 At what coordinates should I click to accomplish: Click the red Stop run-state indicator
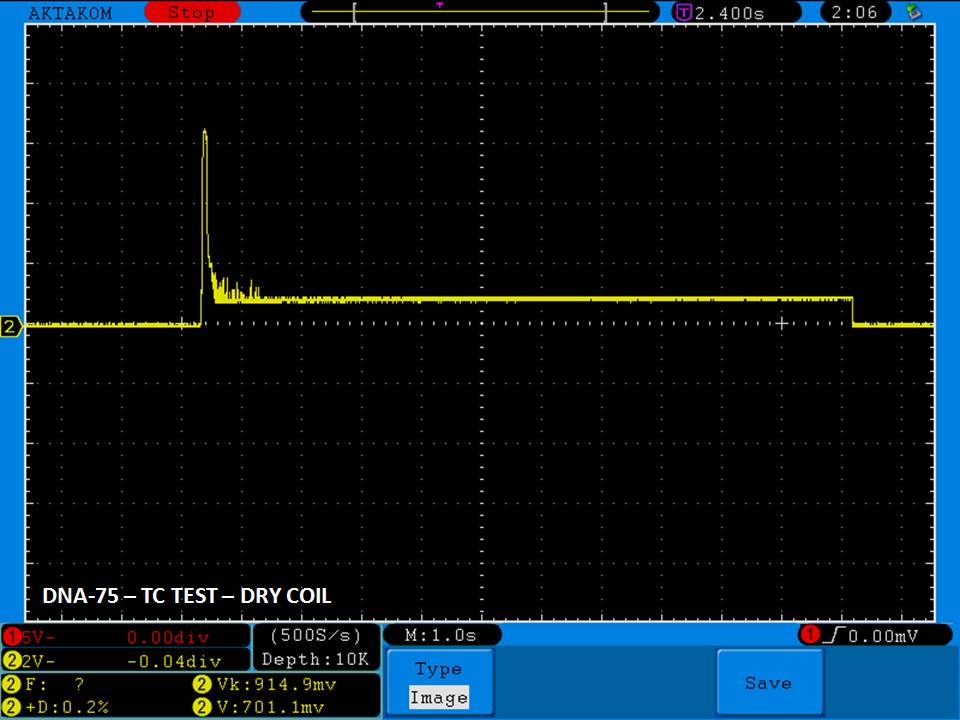pos(192,12)
